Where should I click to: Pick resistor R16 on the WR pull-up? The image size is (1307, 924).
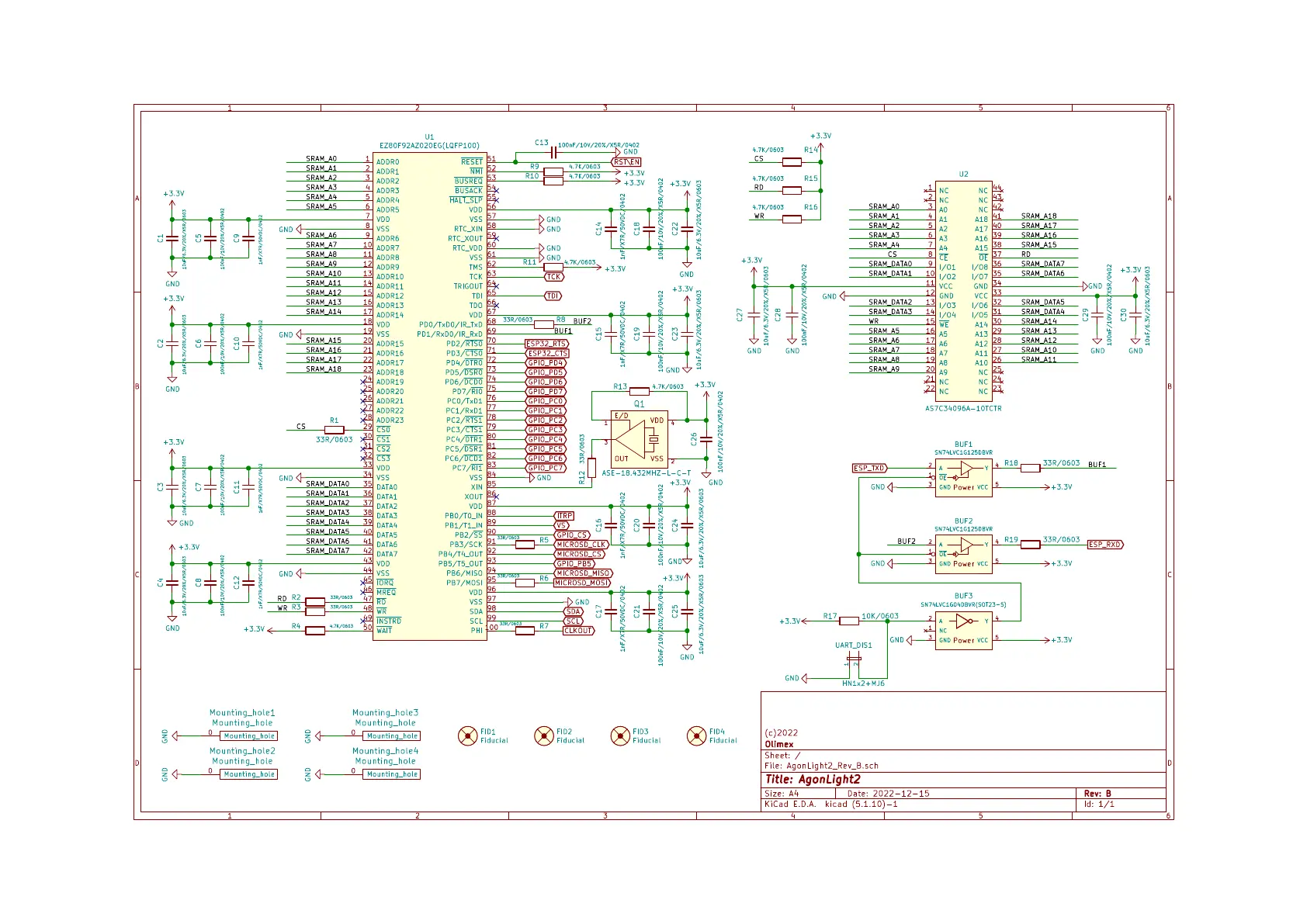click(792, 219)
